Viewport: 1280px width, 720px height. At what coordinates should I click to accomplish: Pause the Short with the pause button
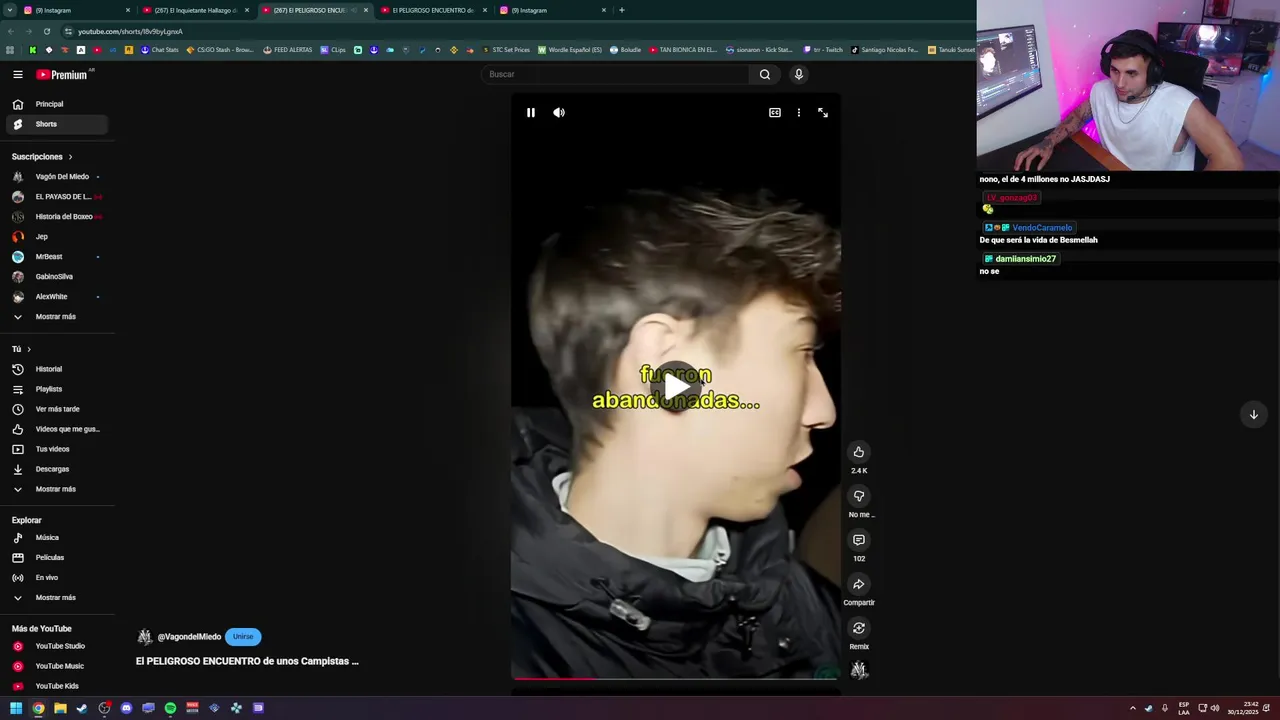pos(531,113)
